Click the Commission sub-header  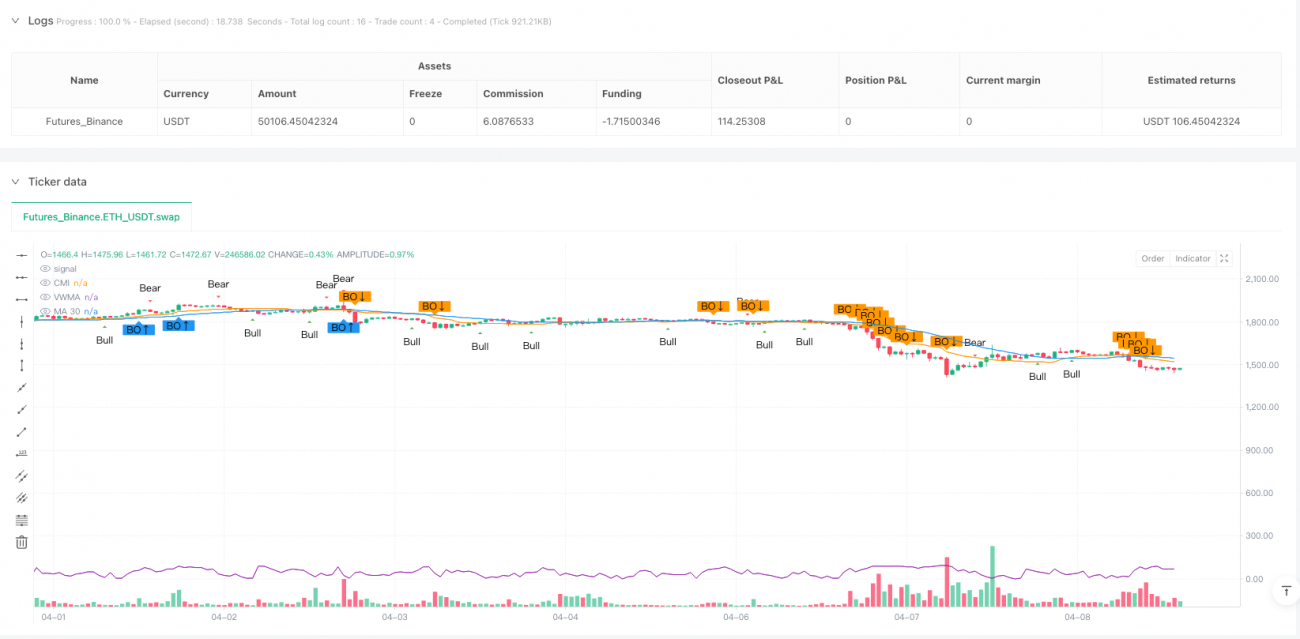point(513,94)
